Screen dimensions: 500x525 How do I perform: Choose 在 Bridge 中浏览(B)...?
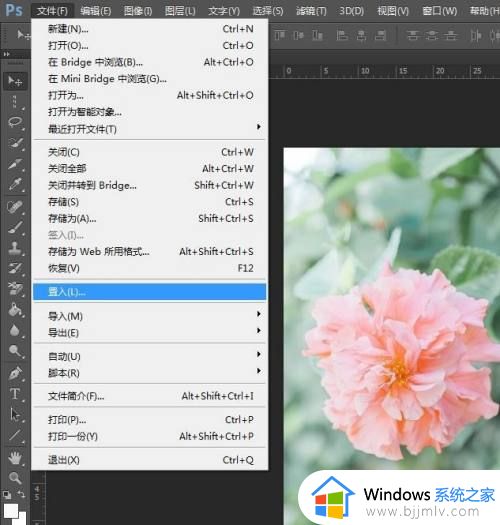(x=150, y=62)
